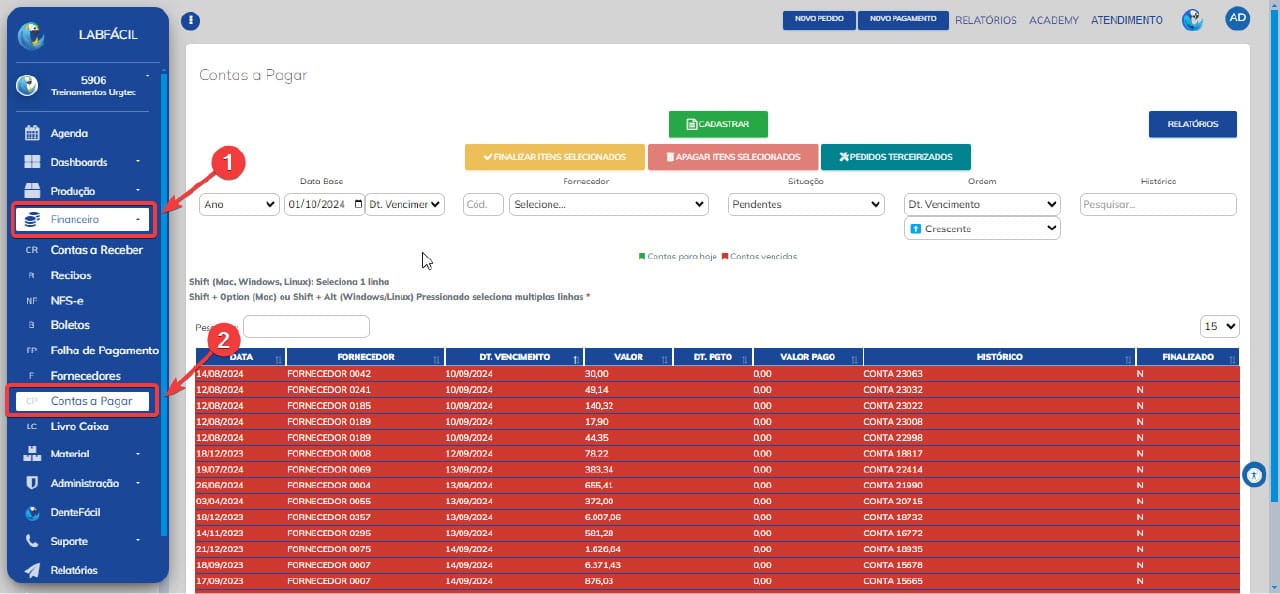Open Fornecedores in sidebar
This screenshot has height=594, width=1280.
(x=85, y=376)
